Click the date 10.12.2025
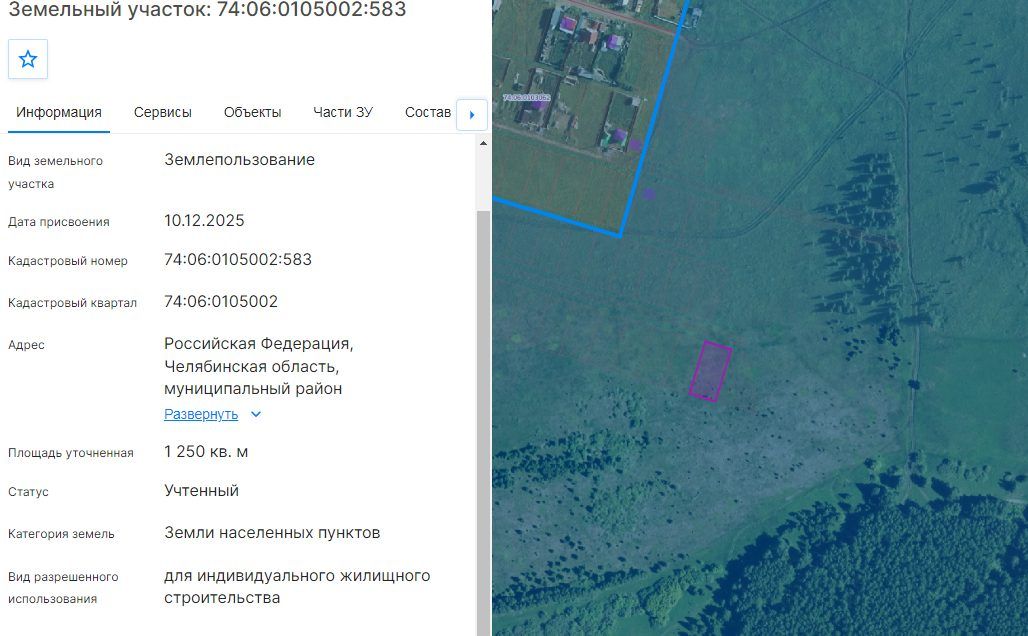 (x=204, y=220)
